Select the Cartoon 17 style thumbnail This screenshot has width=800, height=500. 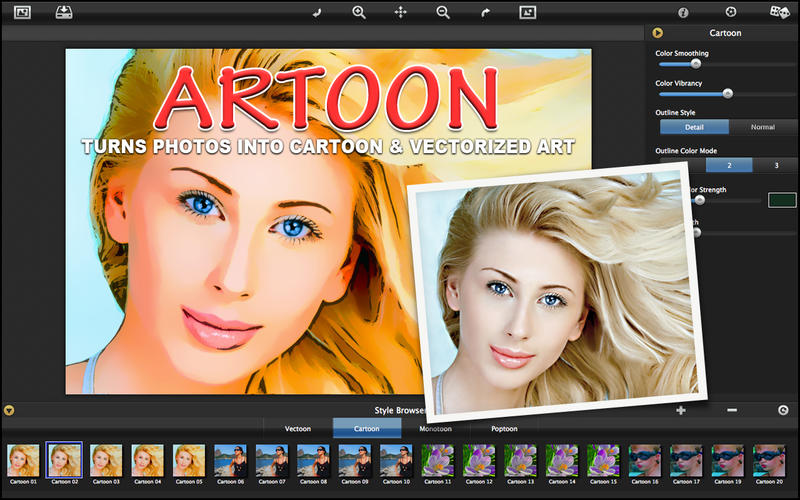pyautogui.click(x=686, y=461)
